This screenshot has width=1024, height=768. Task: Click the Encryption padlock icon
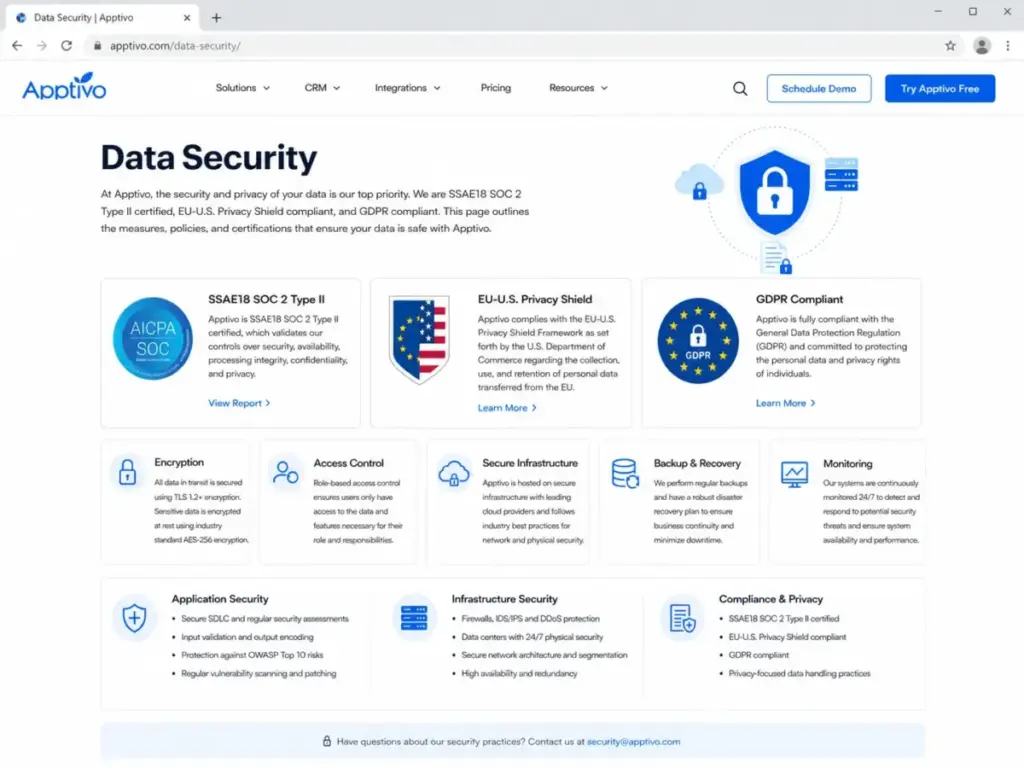click(x=127, y=472)
